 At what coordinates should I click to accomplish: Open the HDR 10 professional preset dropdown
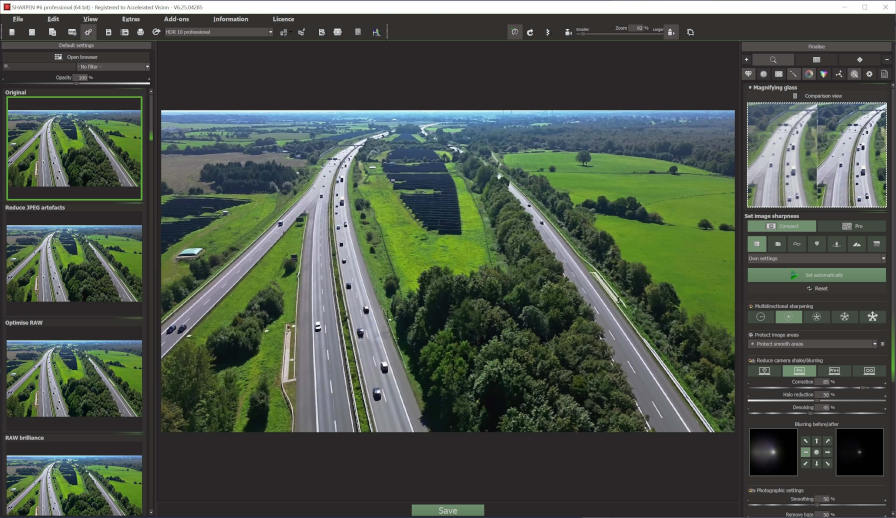219,32
